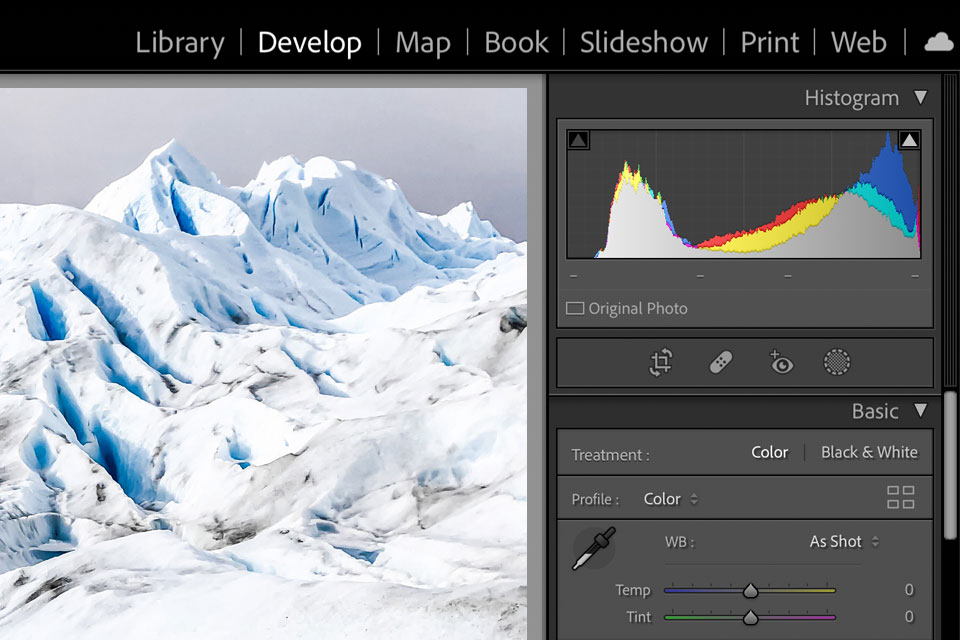Open the Book module
The height and width of the screenshot is (640, 960).
tap(516, 43)
